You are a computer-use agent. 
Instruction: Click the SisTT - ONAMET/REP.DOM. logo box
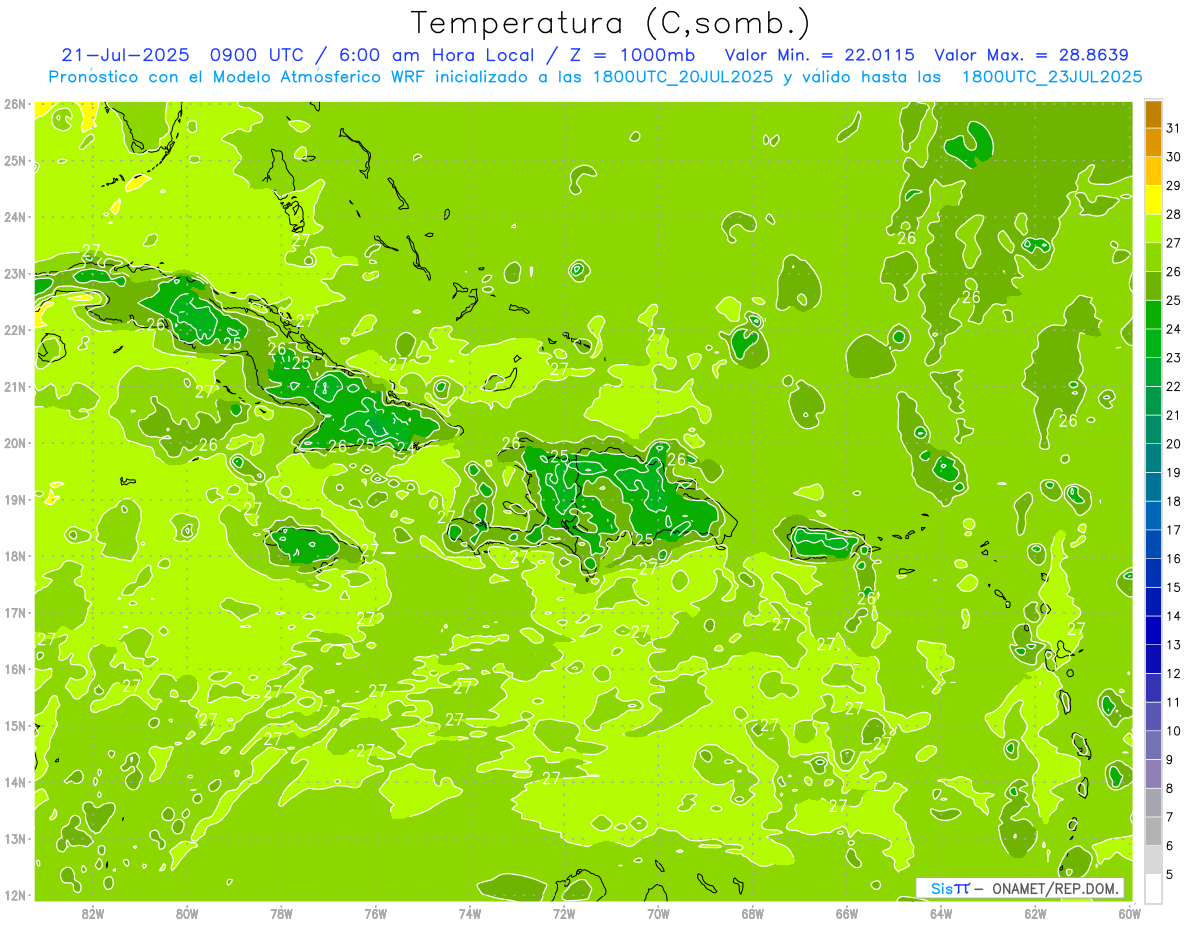click(x=1020, y=888)
